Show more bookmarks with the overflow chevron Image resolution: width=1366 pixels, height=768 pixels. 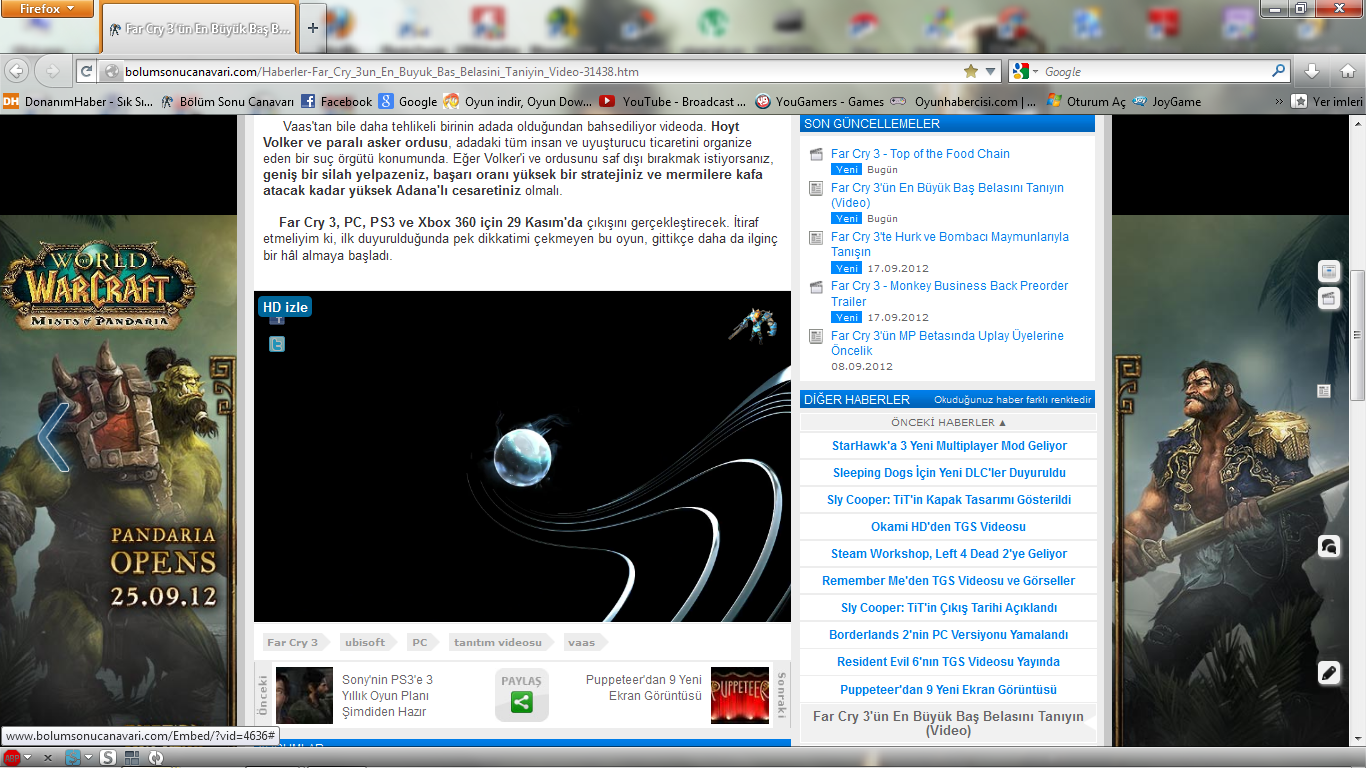click(1278, 101)
